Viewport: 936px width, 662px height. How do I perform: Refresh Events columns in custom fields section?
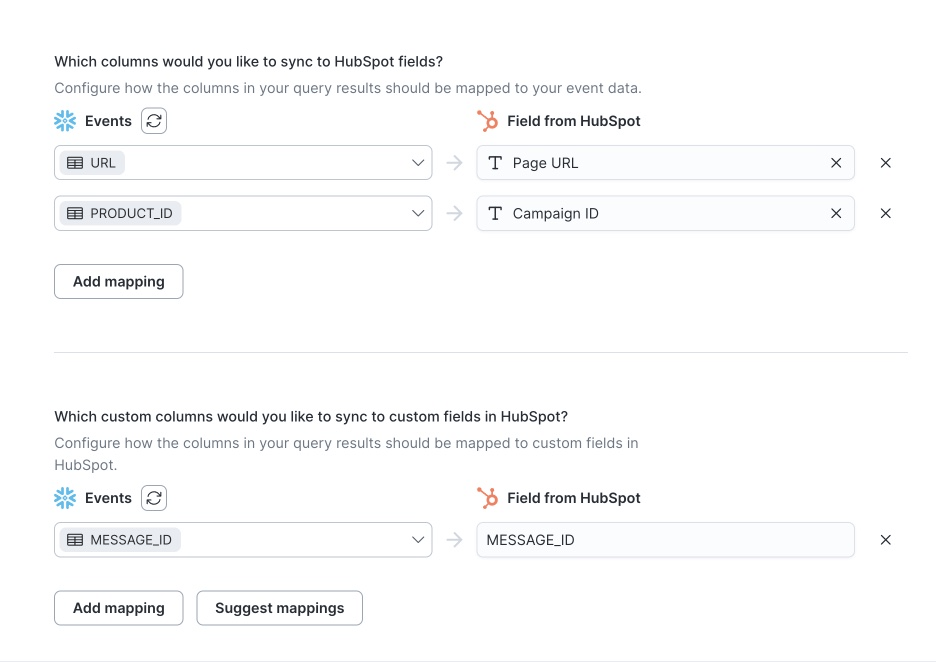tap(154, 498)
